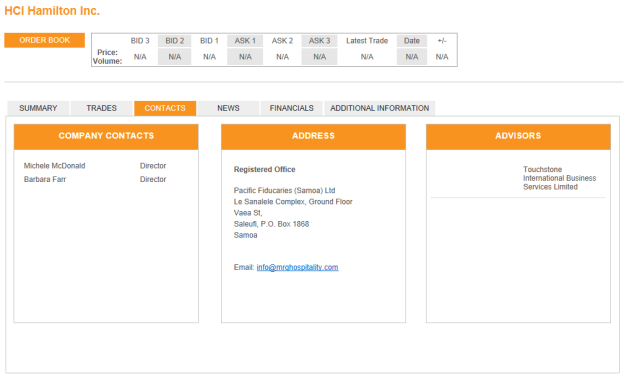
Task: Open the FINANCIALS tab
Action: click(291, 108)
